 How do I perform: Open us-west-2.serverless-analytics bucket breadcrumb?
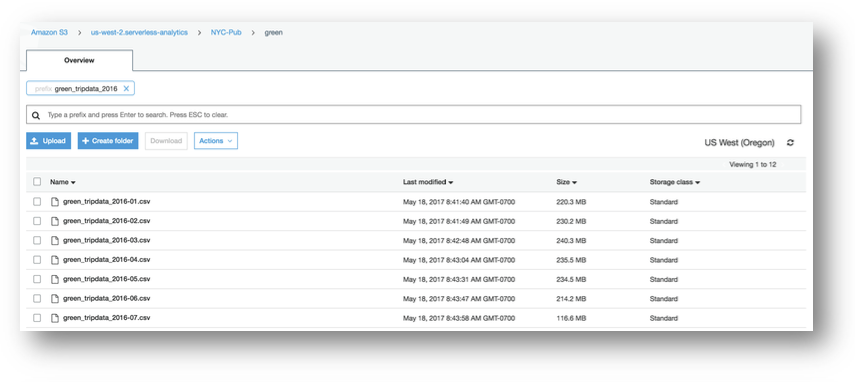(139, 33)
